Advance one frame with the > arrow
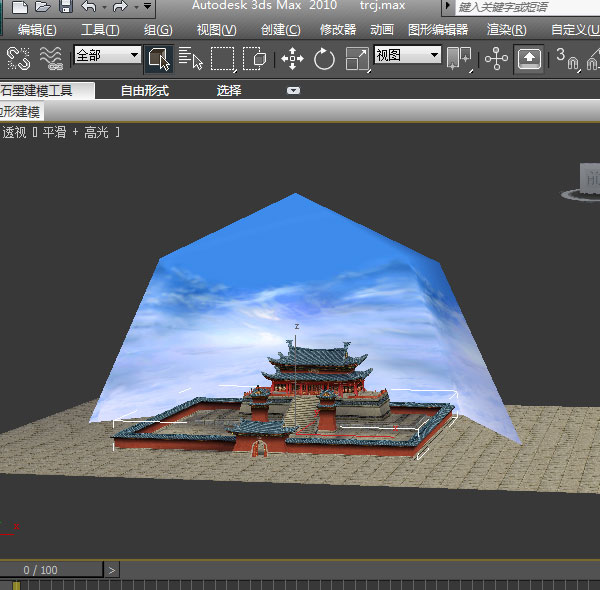 pos(112,570)
